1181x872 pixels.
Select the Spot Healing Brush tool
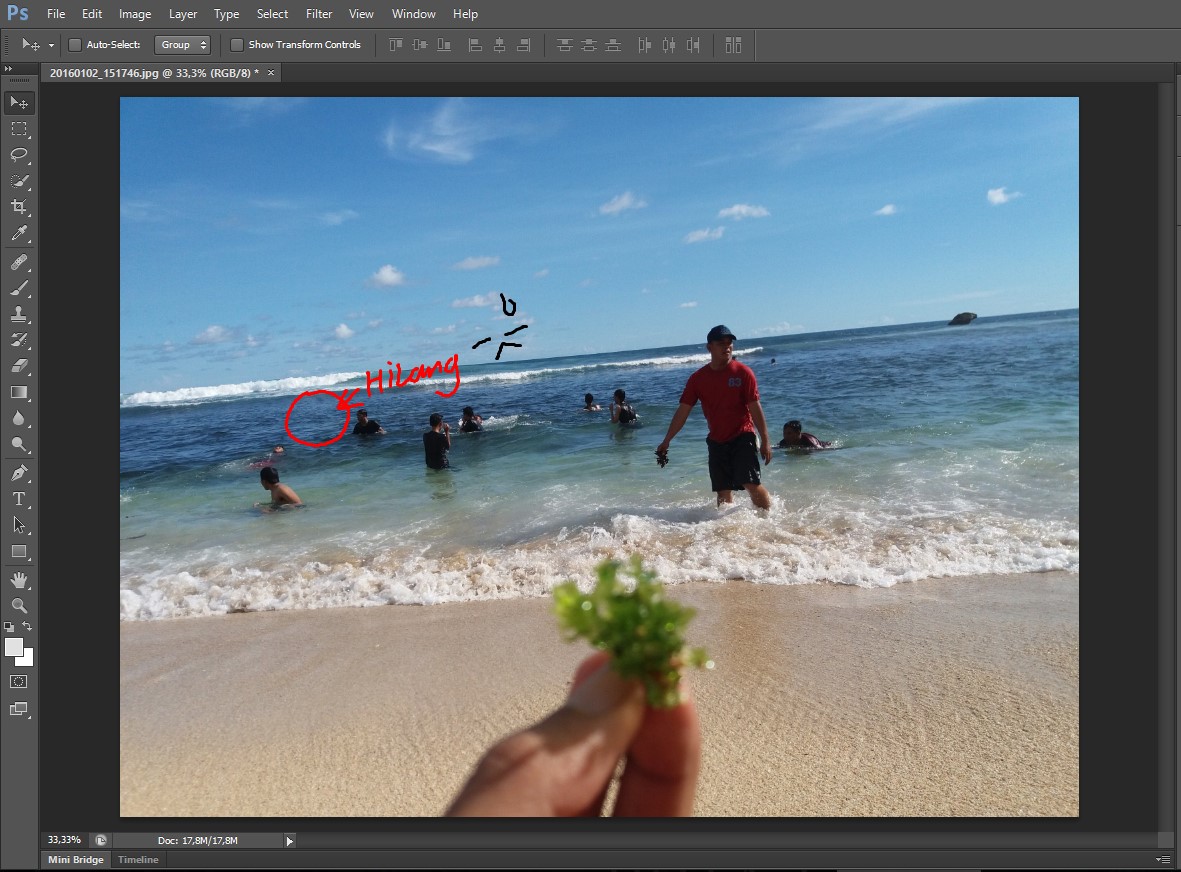19,262
